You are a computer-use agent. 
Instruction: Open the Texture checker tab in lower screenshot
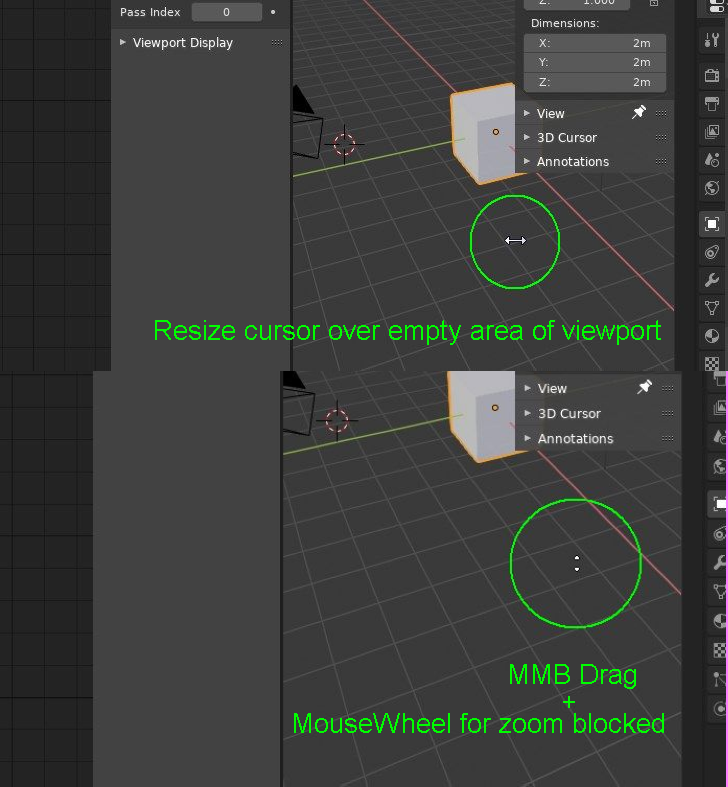point(720,650)
